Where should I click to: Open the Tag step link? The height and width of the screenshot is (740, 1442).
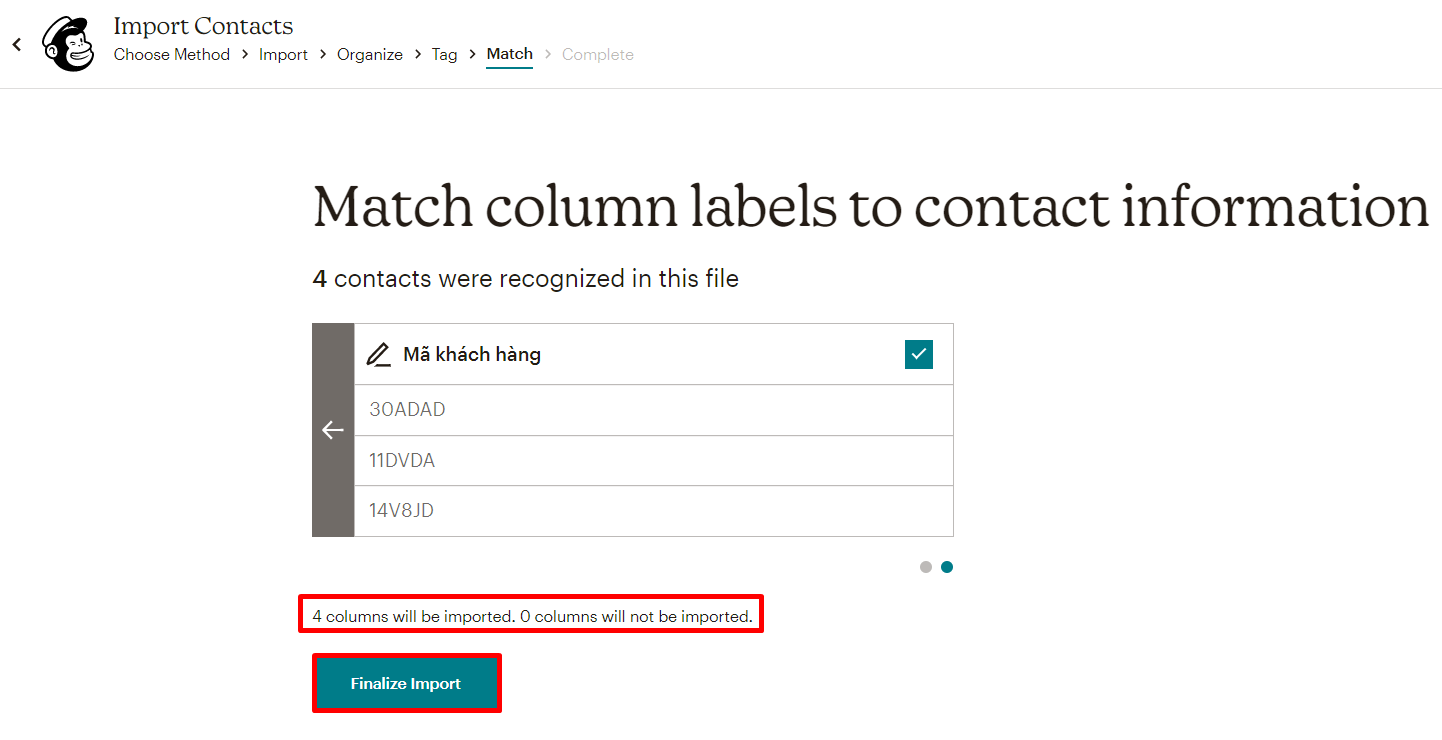coord(444,54)
